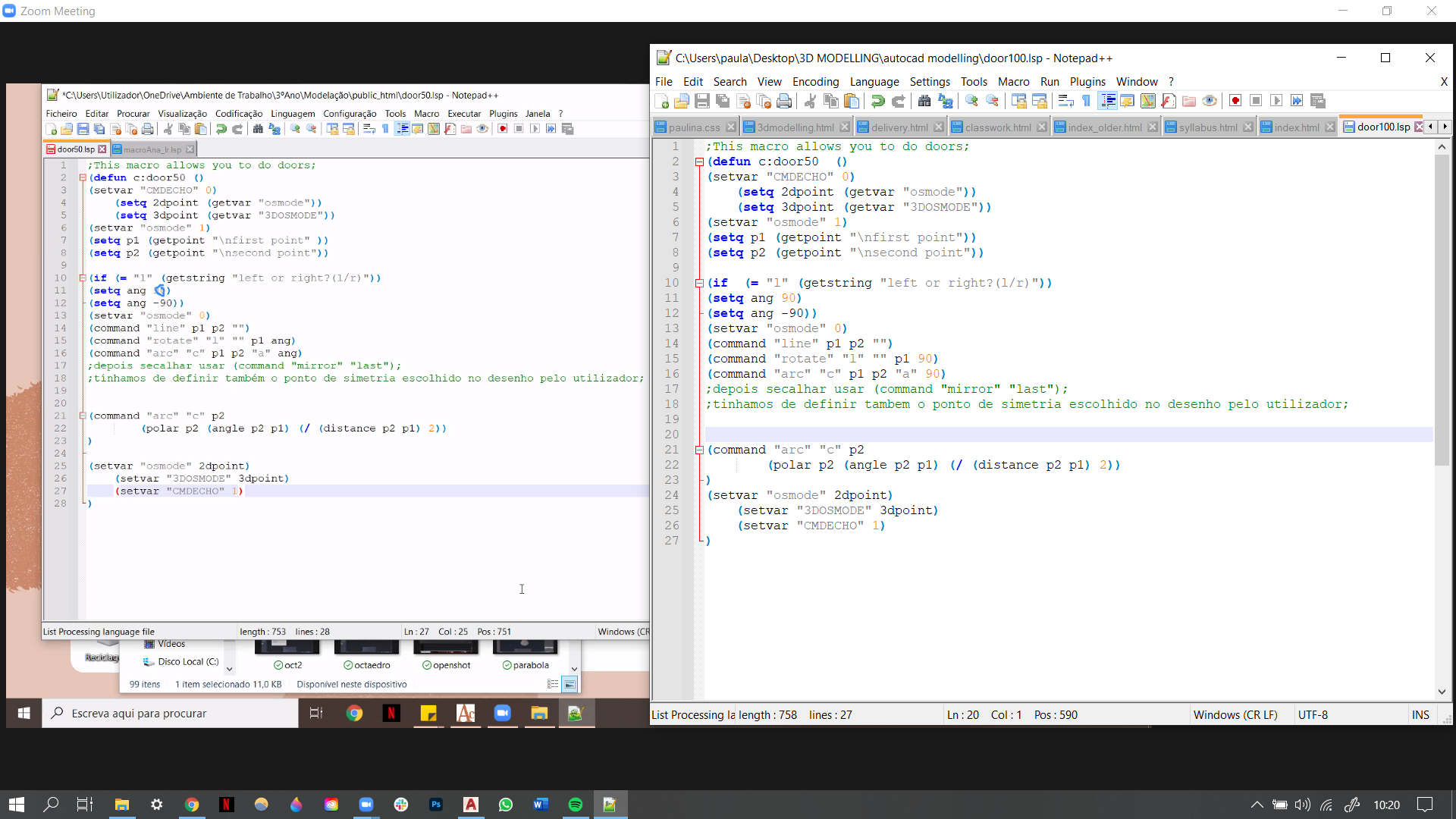Toggle Synchronize horizontal scrolling icon, door100 toolbar
Image resolution: width=1456 pixels, height=819 pixels.
point(1040,101)
